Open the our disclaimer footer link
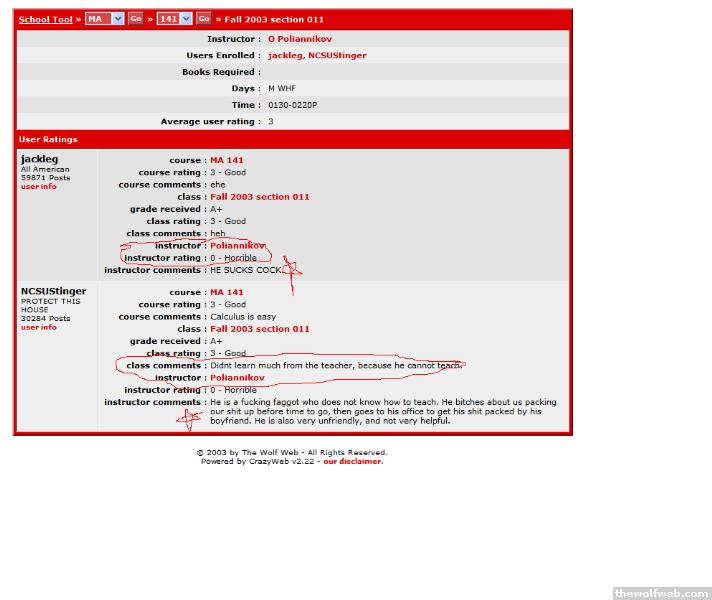The image size is (712, 600). pos(352,462)
